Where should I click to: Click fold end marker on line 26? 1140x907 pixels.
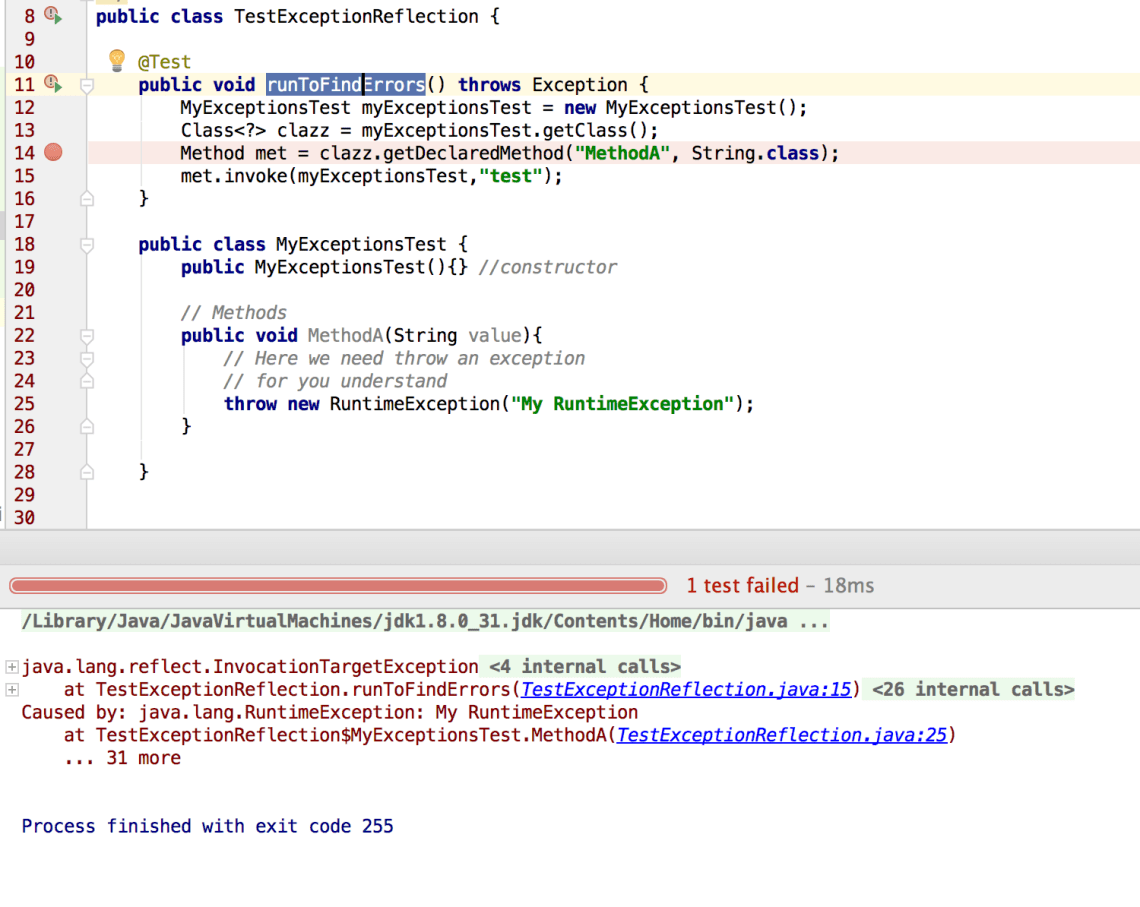pos(87,426)
